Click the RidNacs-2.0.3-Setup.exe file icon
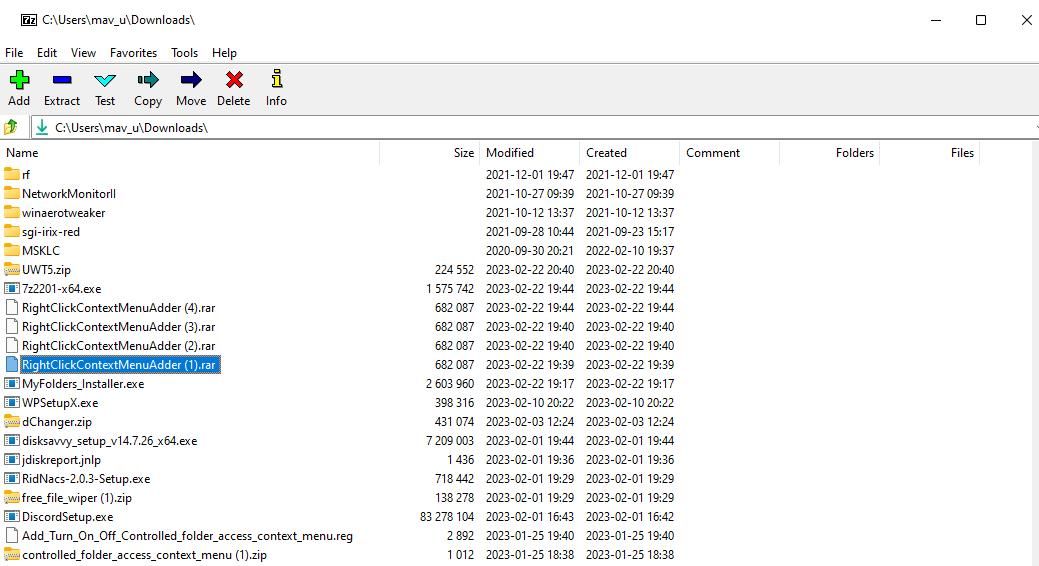The image size is (1039, 566). pos(11,479)
